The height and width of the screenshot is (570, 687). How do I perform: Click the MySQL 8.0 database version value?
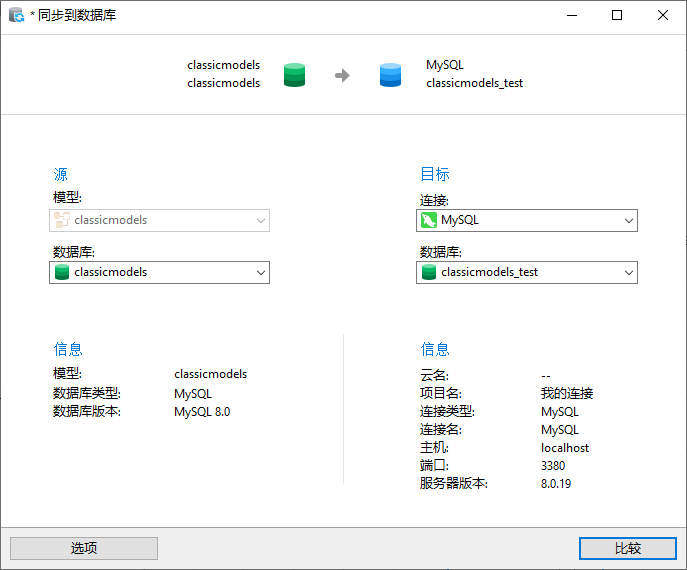click(x=202, y=412)
